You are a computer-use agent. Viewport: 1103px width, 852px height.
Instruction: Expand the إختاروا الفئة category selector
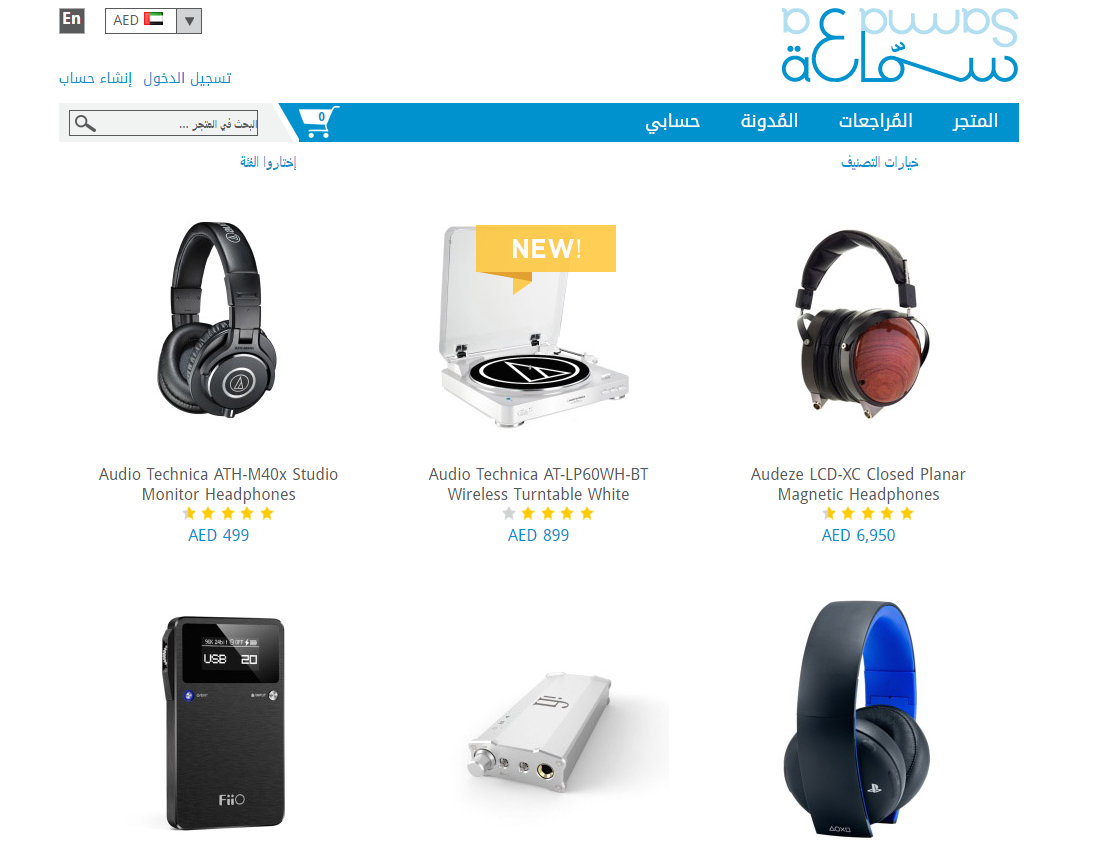click(x=268, y=163)
